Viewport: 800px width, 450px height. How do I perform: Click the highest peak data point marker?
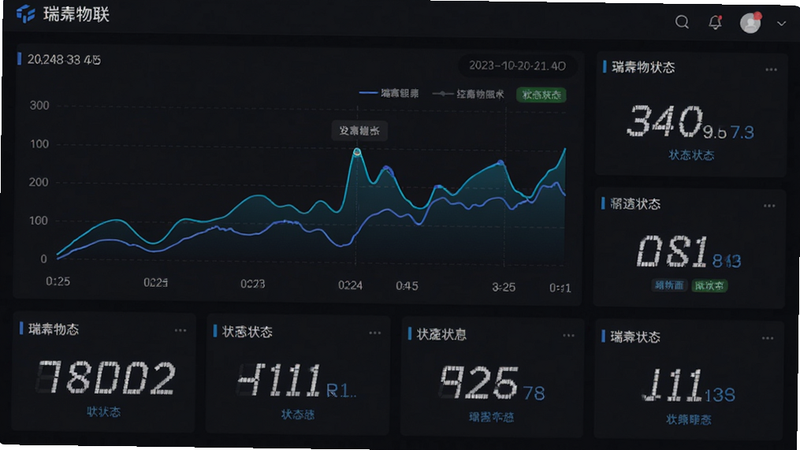357,152
